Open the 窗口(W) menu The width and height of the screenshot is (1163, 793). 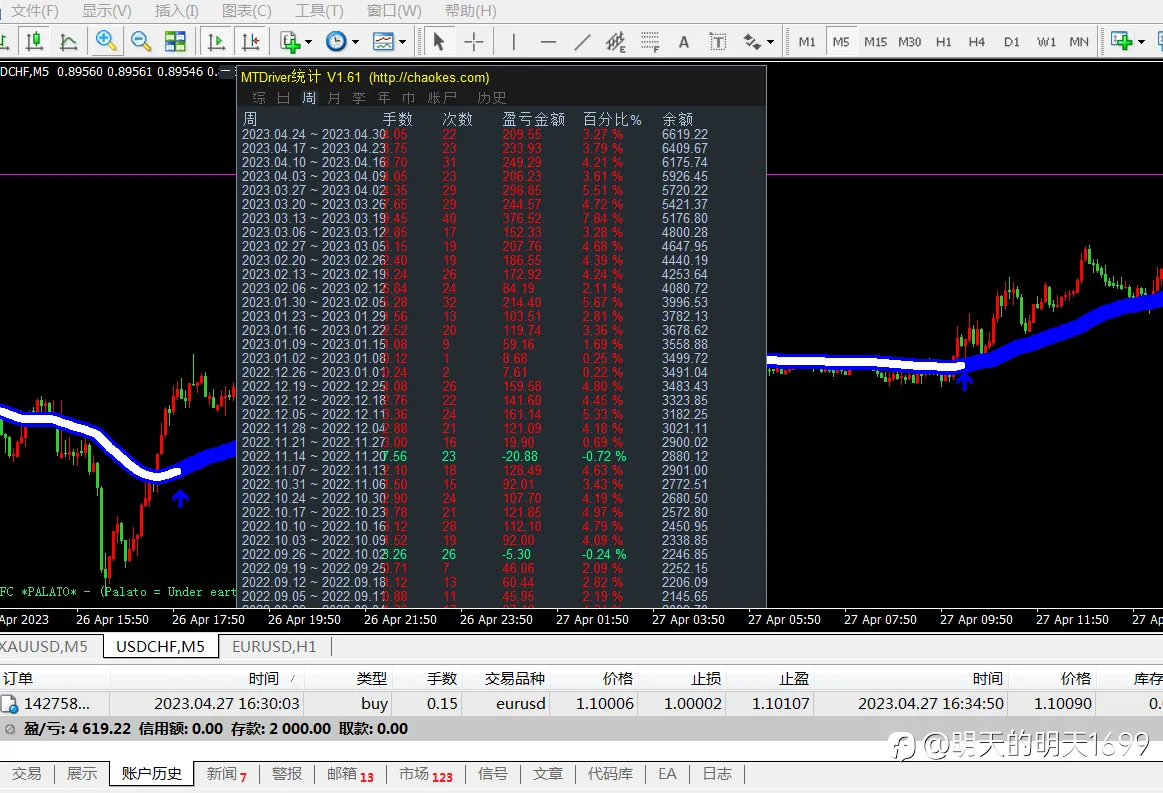[x=394, y=11]
